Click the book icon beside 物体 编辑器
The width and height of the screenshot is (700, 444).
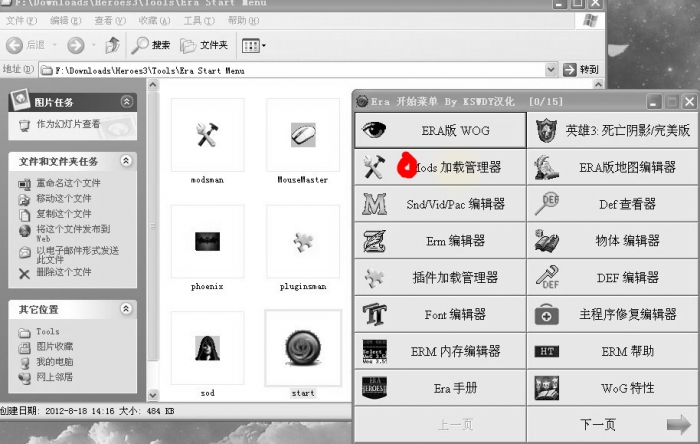pyautogui.click(x=546, y=241)
